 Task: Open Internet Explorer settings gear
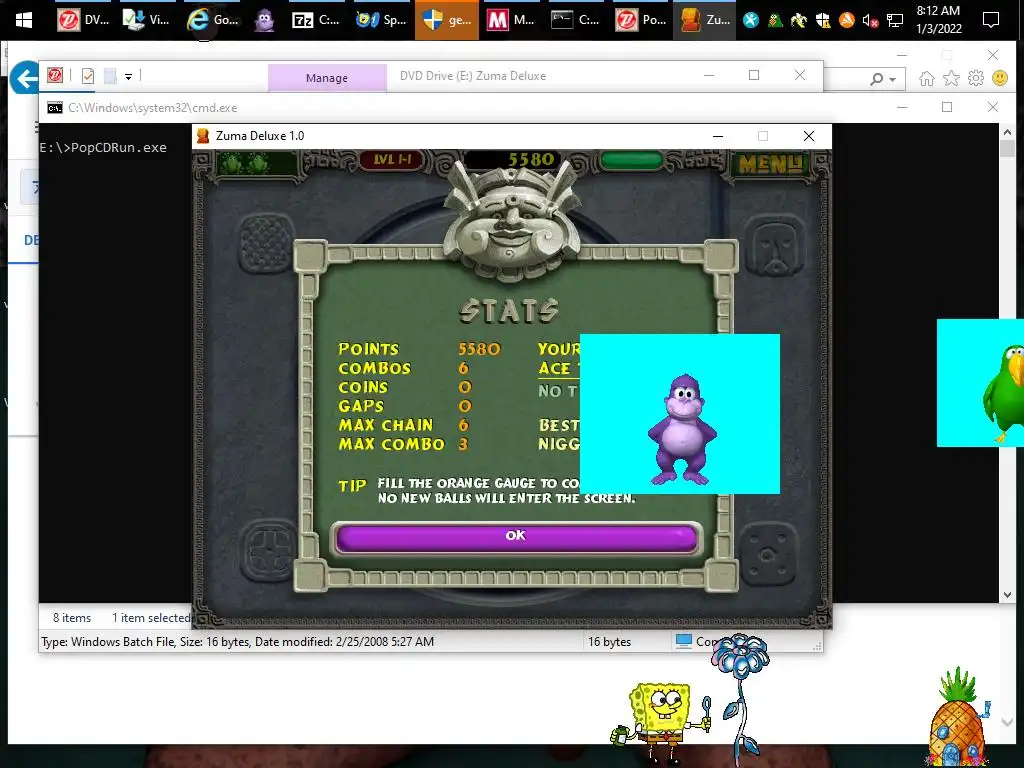click(x=976, y=79)
